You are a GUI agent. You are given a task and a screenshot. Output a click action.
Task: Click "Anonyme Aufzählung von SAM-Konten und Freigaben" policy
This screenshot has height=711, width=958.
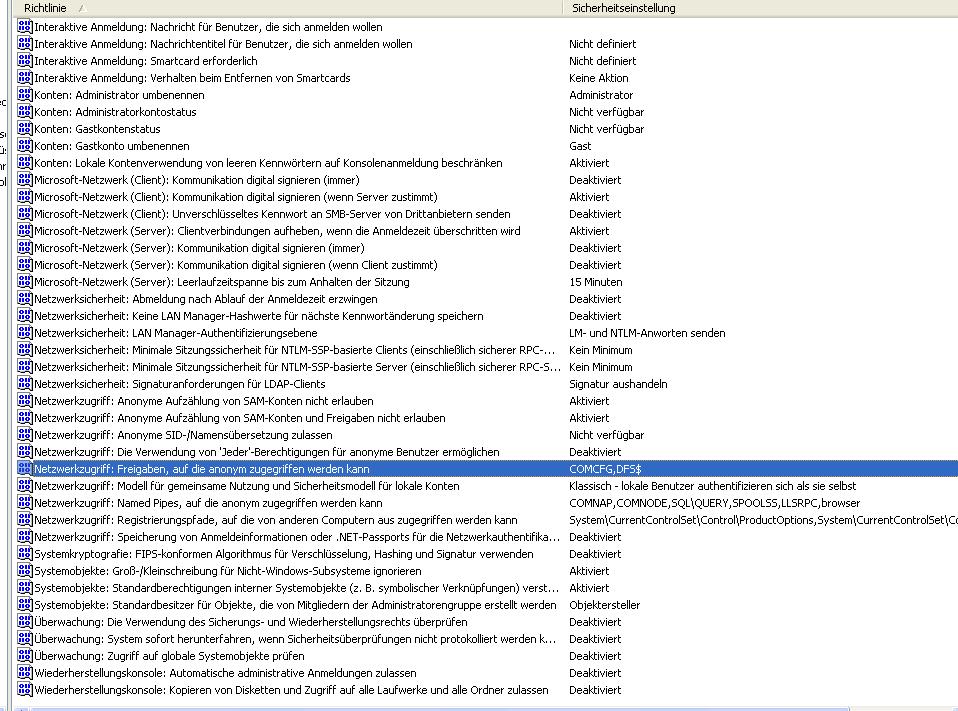(x=240, y=418)
